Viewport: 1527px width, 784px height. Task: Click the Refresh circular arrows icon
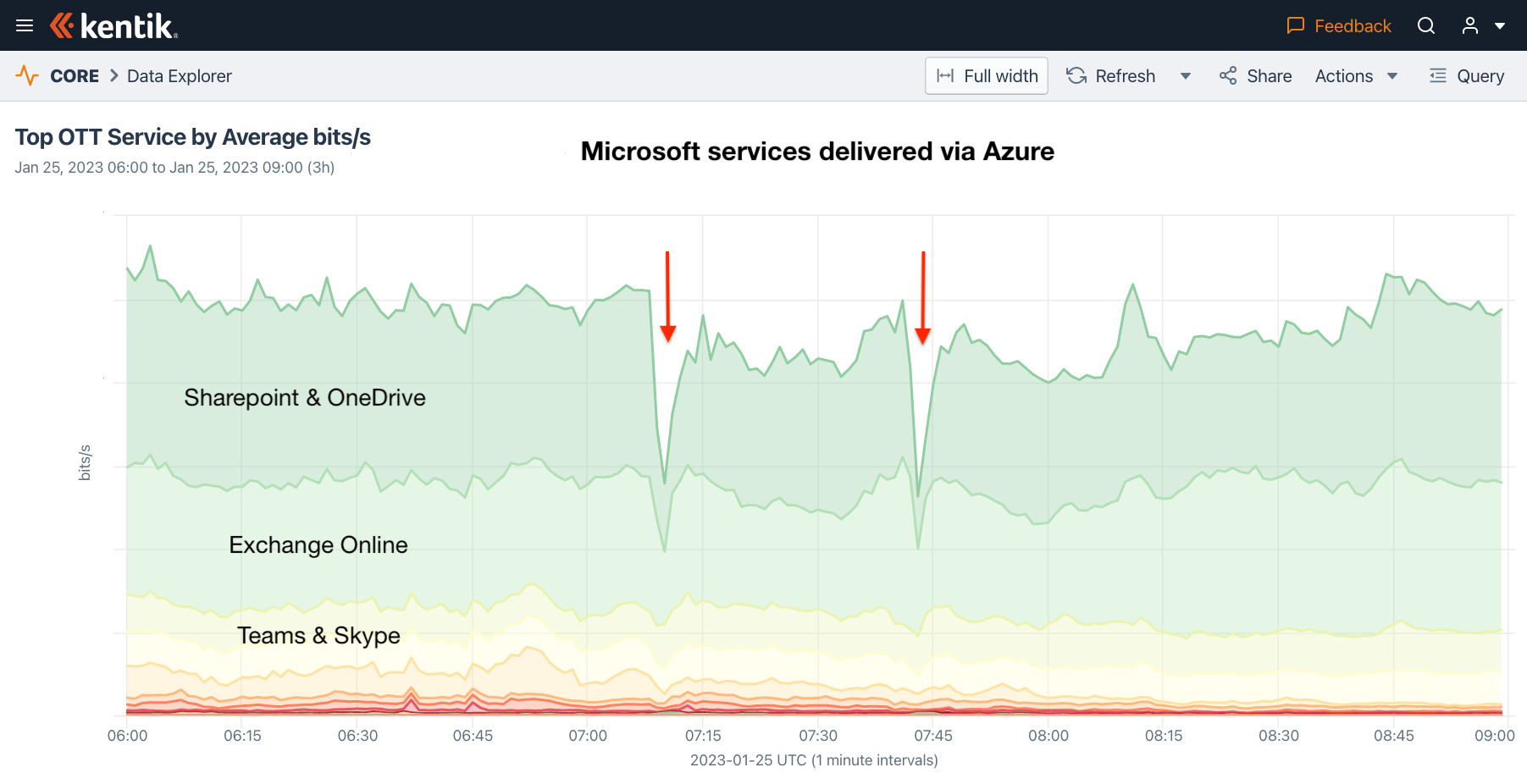[1076, 76]
